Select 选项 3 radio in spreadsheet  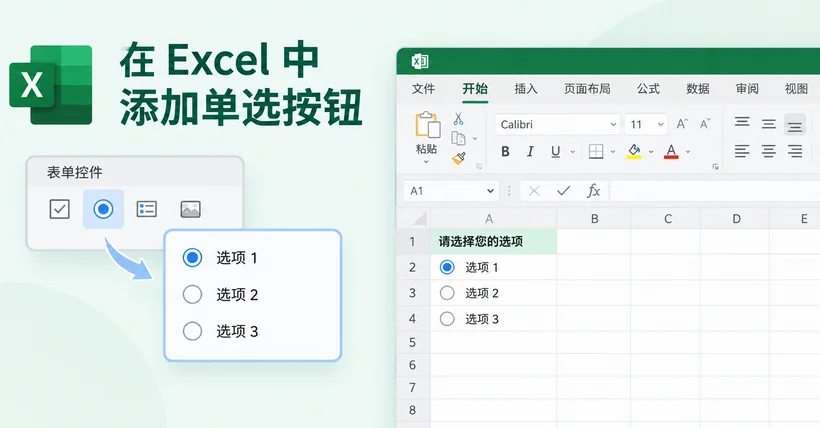coord(447,319)
